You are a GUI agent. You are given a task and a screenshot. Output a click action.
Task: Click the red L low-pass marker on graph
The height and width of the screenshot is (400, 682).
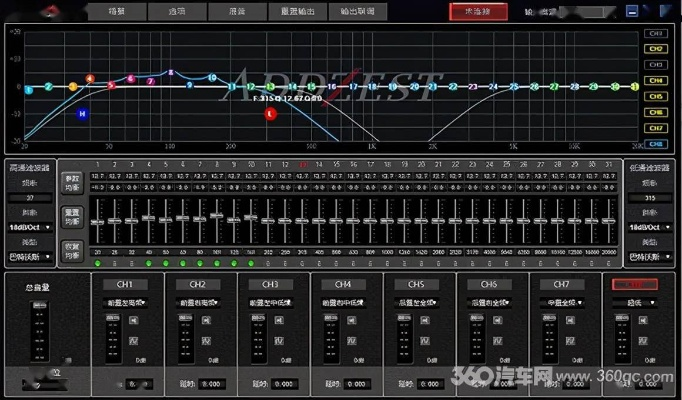(270, 114)
